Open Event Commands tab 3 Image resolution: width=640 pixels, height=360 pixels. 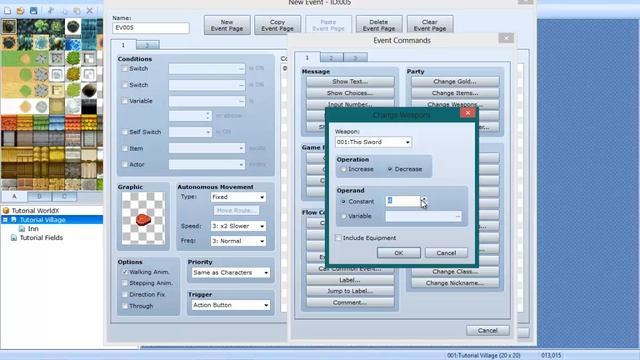pyautogui.click(x=355, y=58)
